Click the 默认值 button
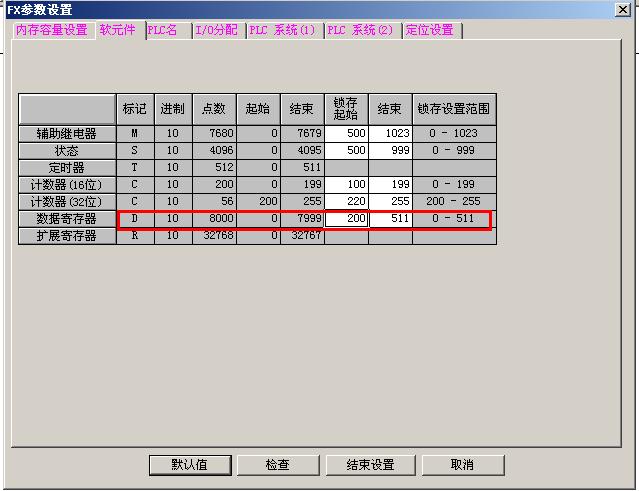The image size is (639, 491). click(189, 465)
